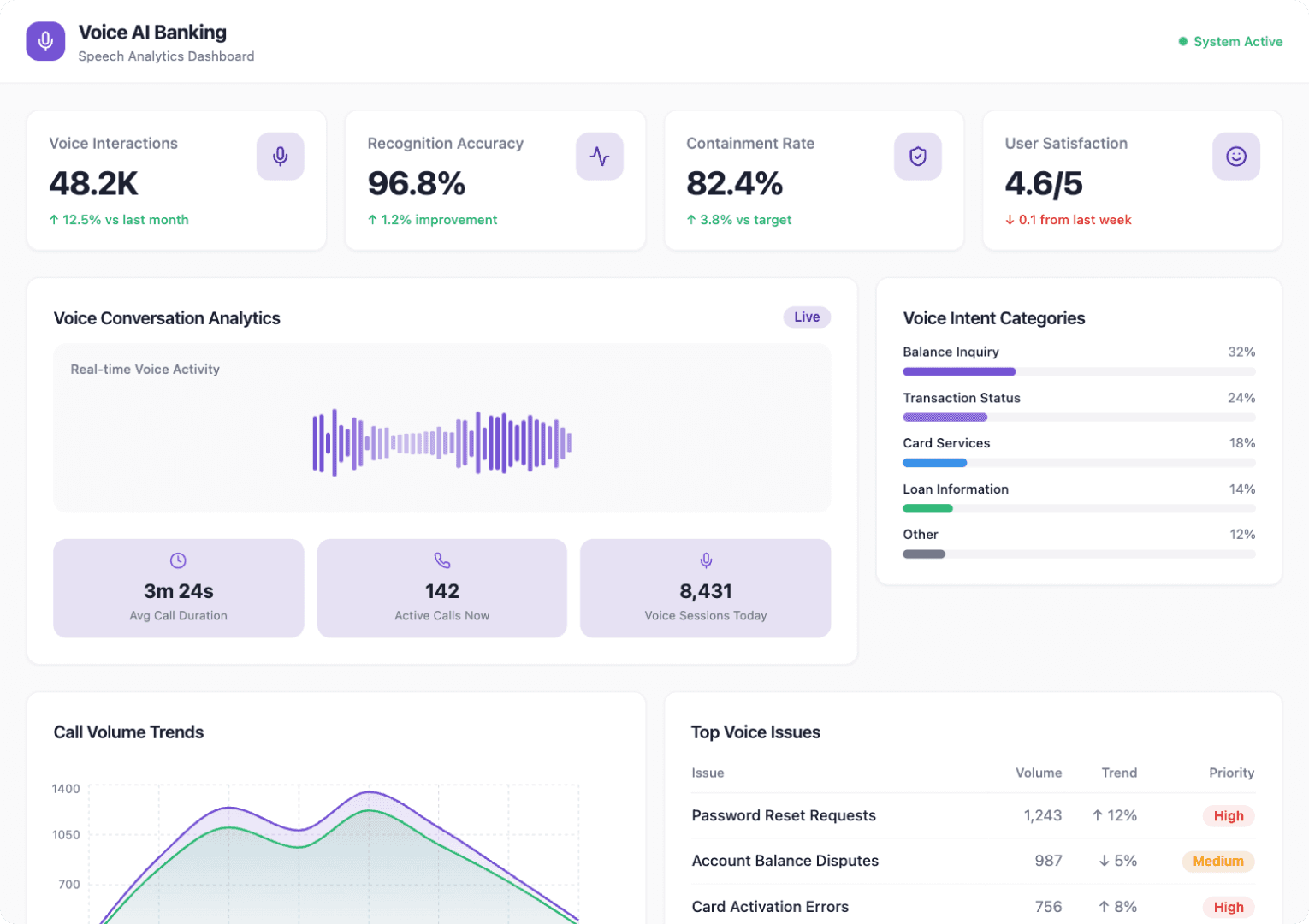The image size is (1309, 924).
Task: Toggle the Live indicator on Voice Conversation Analytics
Action: [x=806, y=317]
